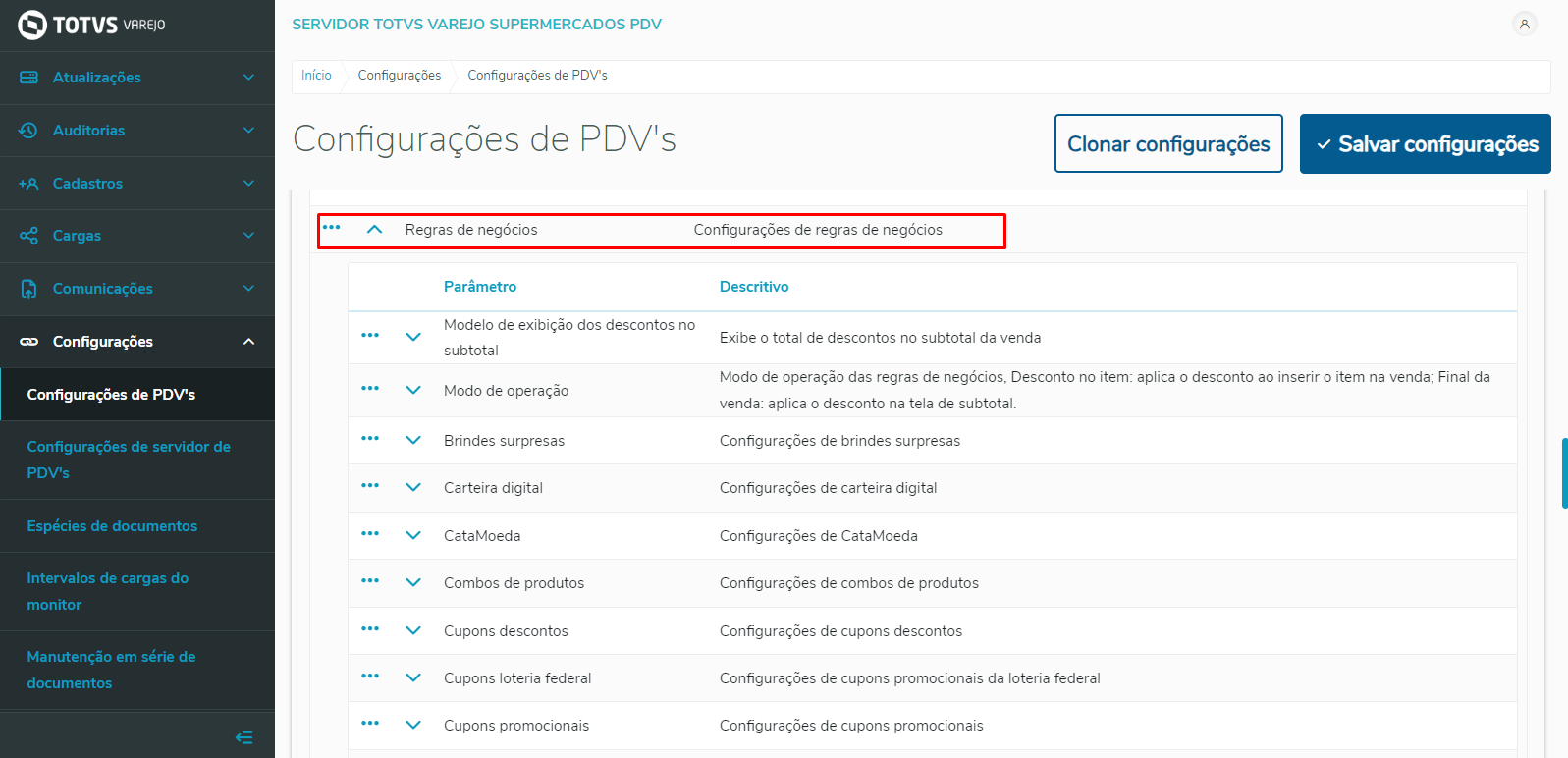Image resolution: width=1568 pixels, height=758 pixels.
Task: Open Configurações de servidor de PDV's
Action: click(137, 460)
